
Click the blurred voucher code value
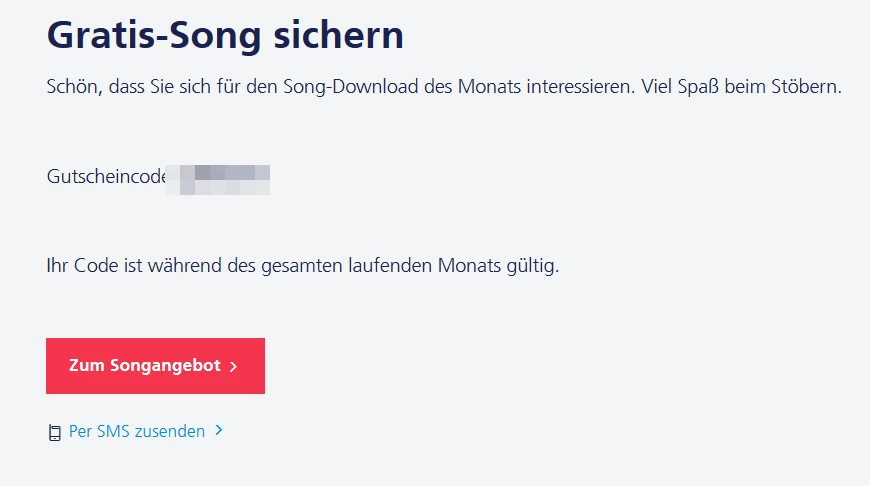coord(220,179)
